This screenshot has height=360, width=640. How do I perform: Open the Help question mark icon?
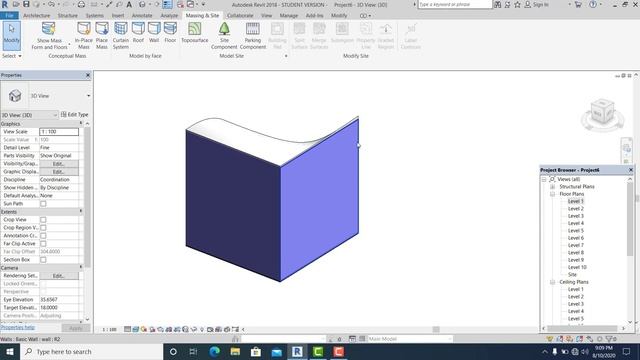click(593, 4)
